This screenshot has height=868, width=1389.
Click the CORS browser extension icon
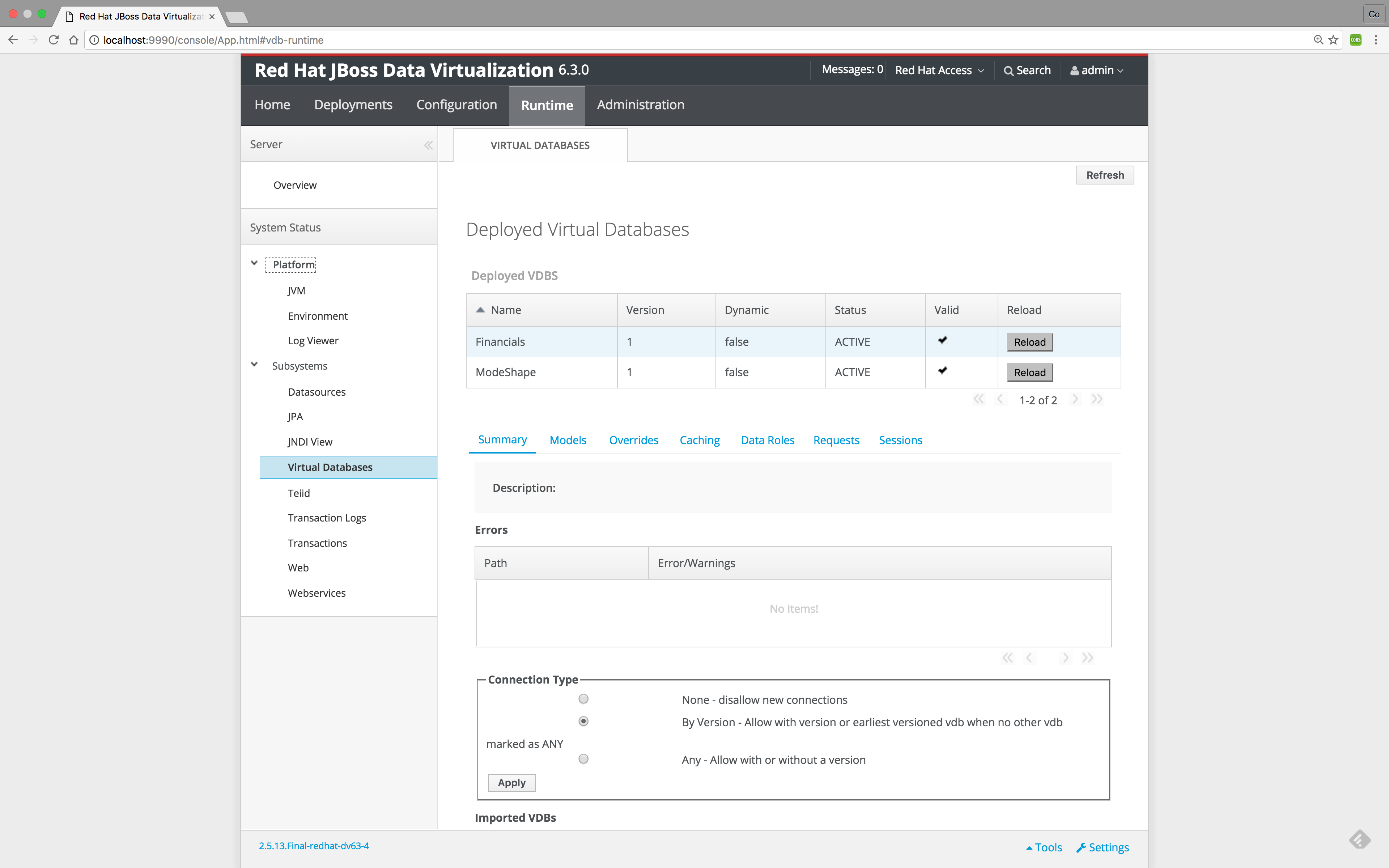[x=1355, y=40]
